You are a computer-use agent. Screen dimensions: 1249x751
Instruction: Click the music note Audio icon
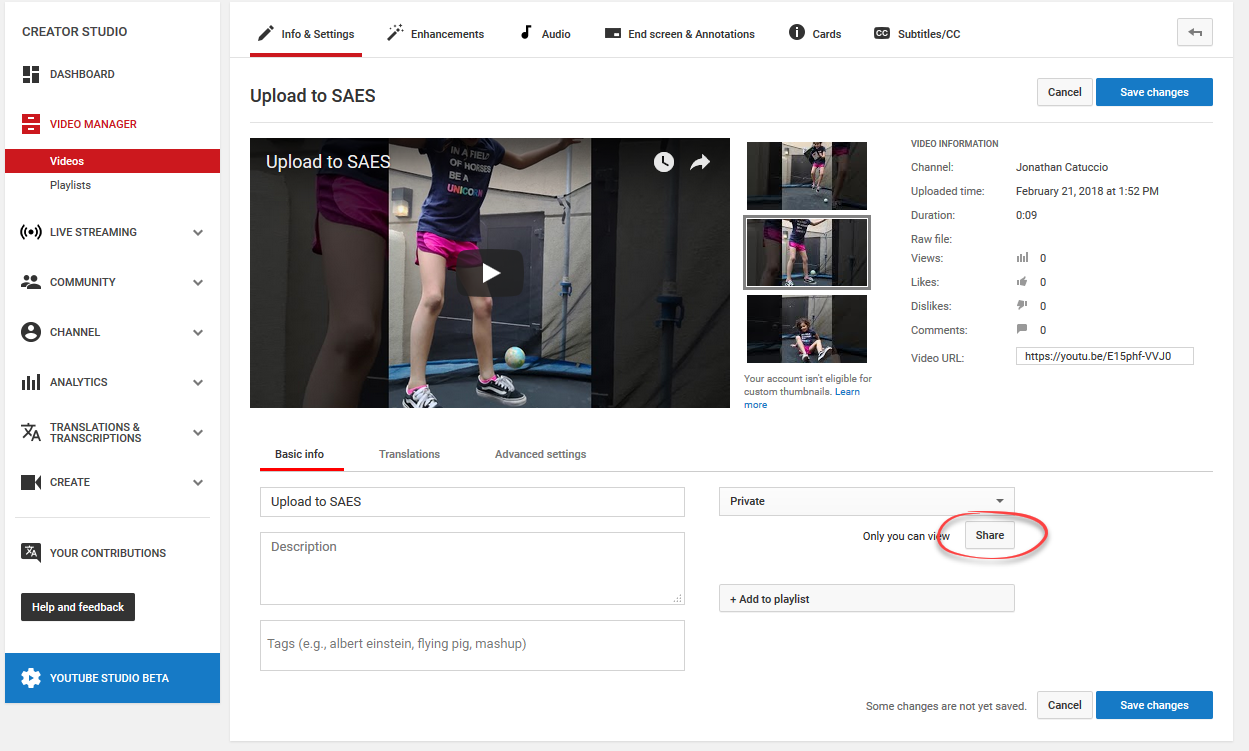point(526,33)
